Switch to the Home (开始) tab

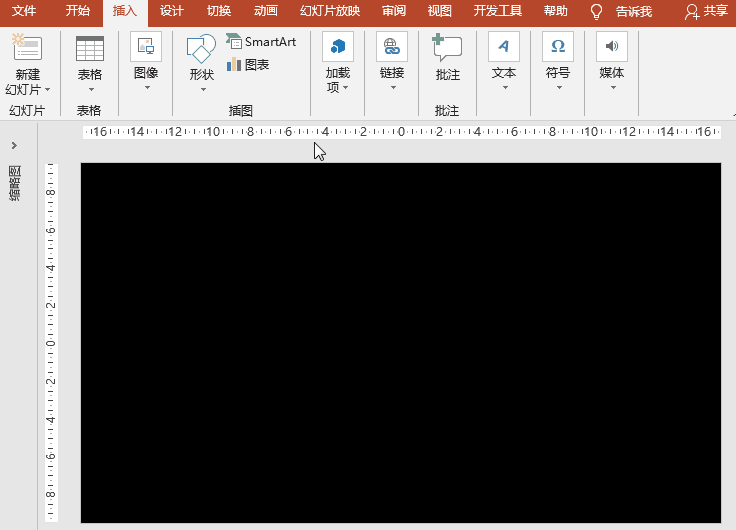pyautogui.click(x=77, y=11)
